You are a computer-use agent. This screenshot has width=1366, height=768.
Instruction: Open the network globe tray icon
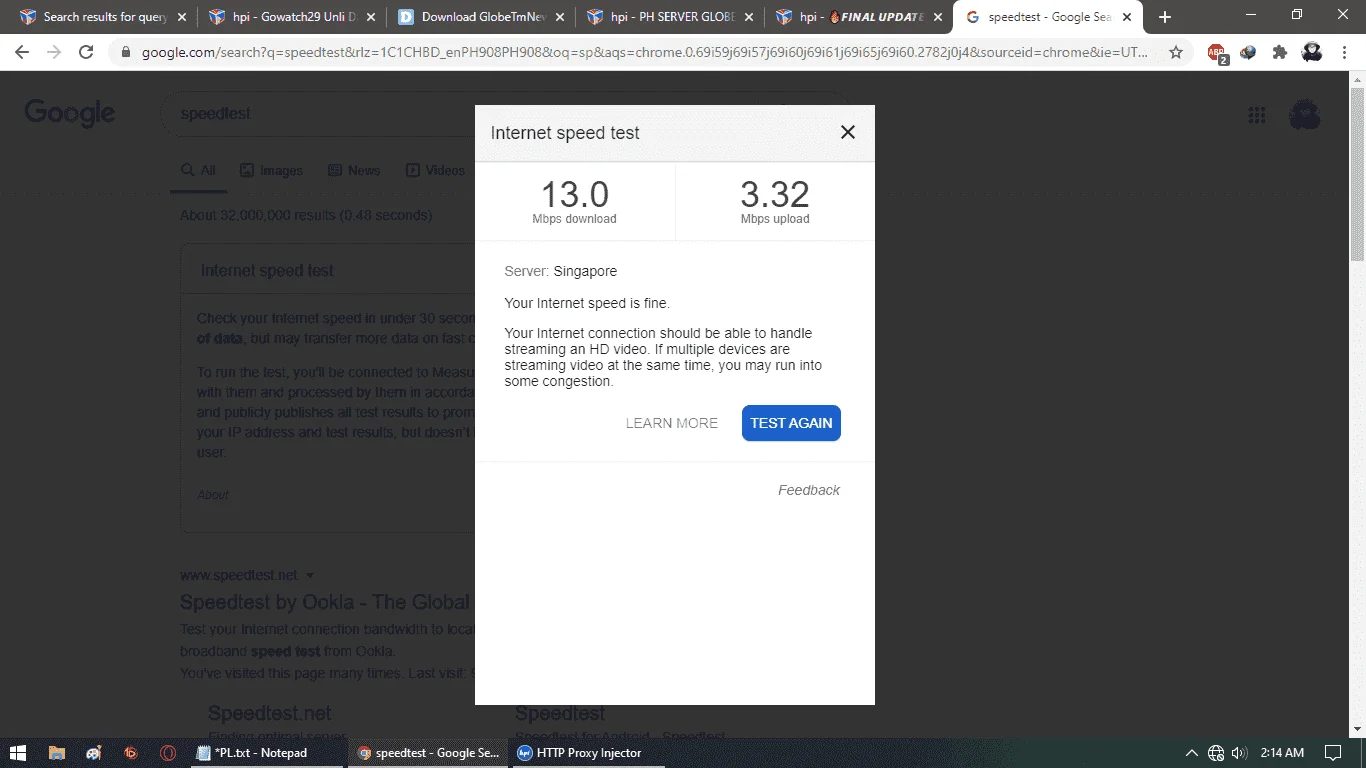(1216, 753)
